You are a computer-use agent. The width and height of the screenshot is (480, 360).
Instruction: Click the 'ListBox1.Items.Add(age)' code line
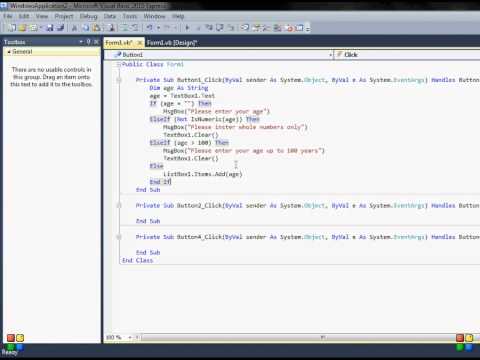(203, 174)
